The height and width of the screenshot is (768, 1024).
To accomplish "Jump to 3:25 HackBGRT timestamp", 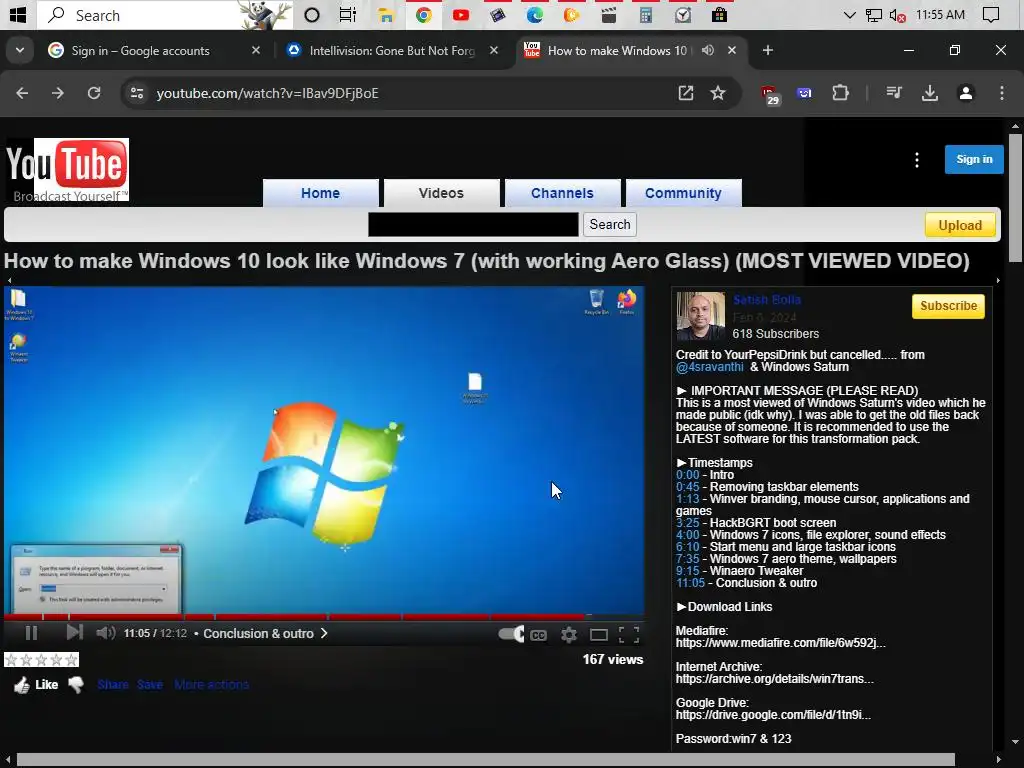I will (687, 522).
